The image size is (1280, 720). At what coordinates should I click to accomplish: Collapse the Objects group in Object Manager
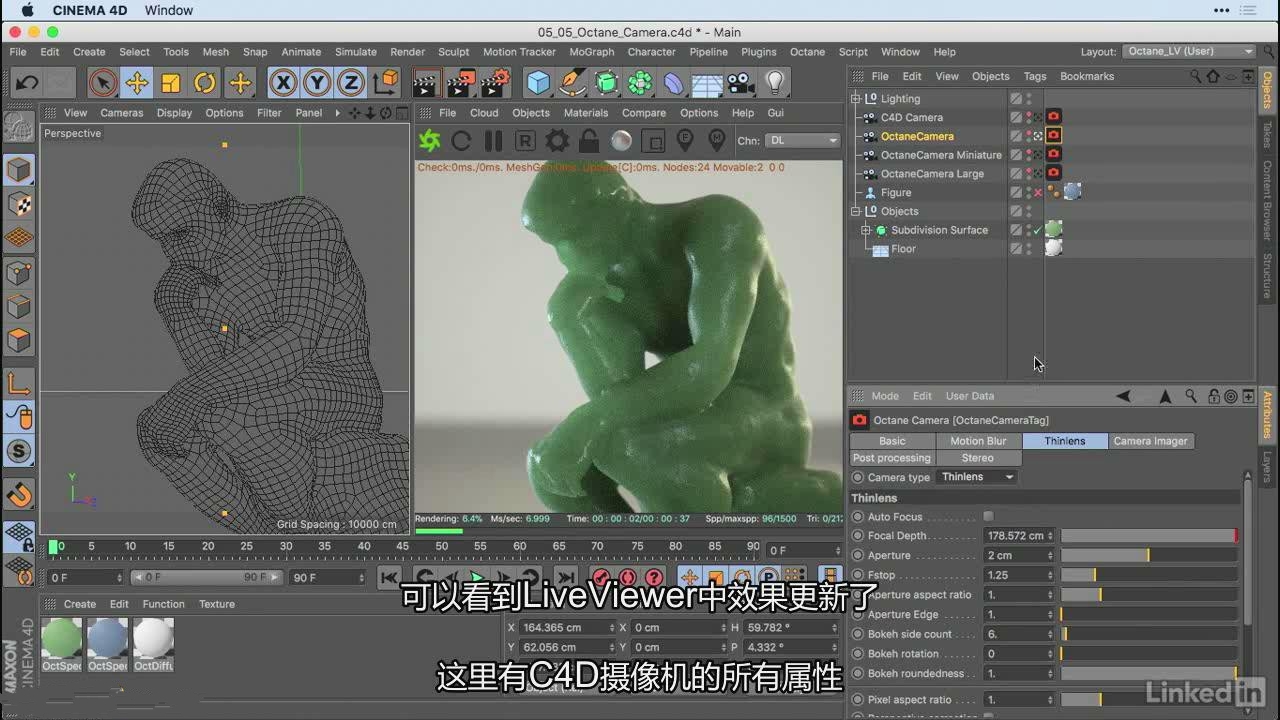pos(855,212)
